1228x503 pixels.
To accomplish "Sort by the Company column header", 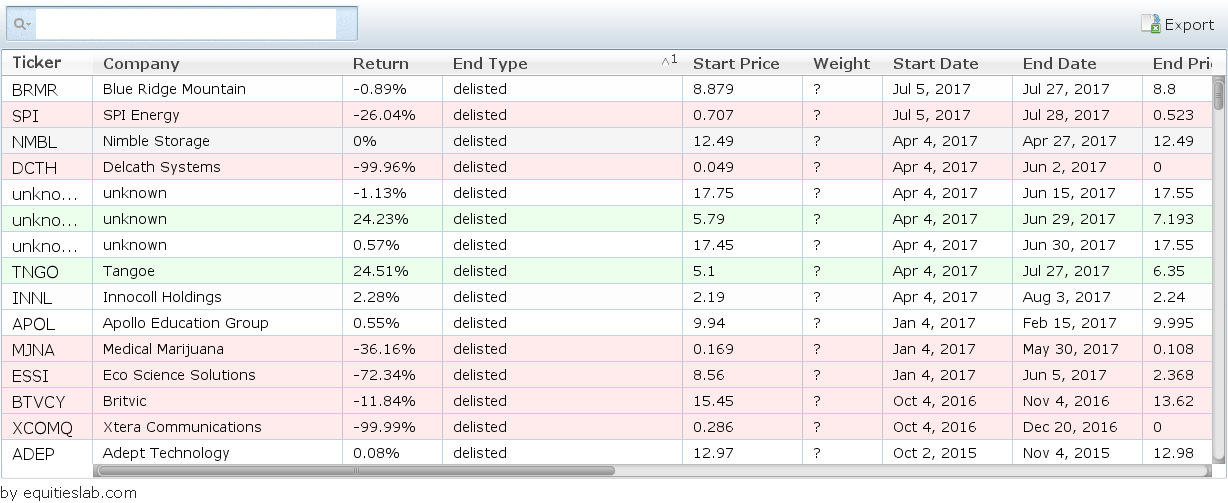I will [x=217, y=63].
